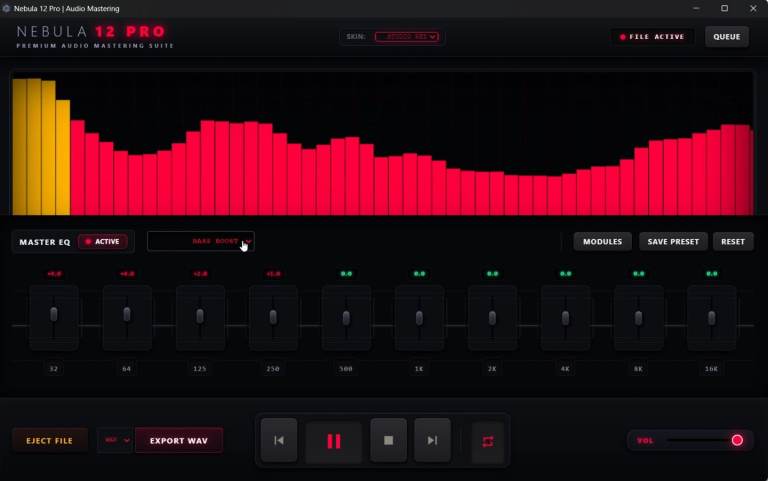Click the 1K frequency label
Screen dimensions: 768x481
[x=419, y=369]
